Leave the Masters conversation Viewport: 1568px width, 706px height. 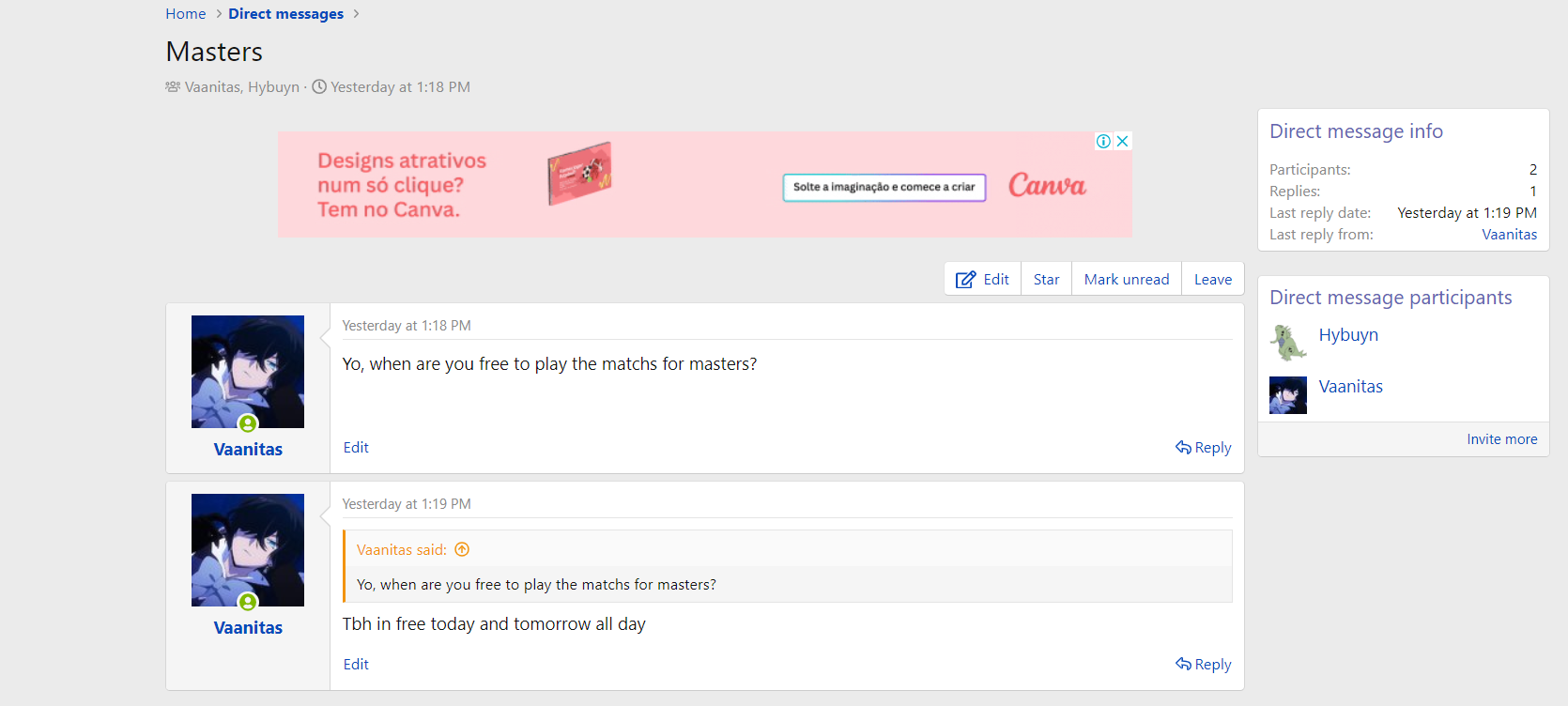pos(1213,280)
